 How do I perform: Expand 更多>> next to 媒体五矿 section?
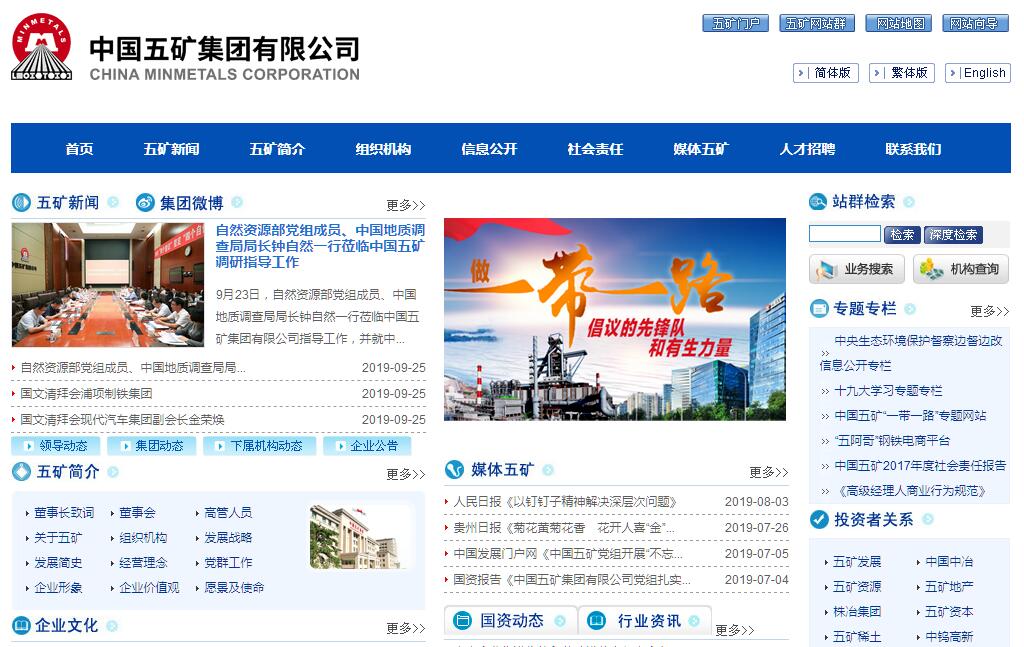769,472
